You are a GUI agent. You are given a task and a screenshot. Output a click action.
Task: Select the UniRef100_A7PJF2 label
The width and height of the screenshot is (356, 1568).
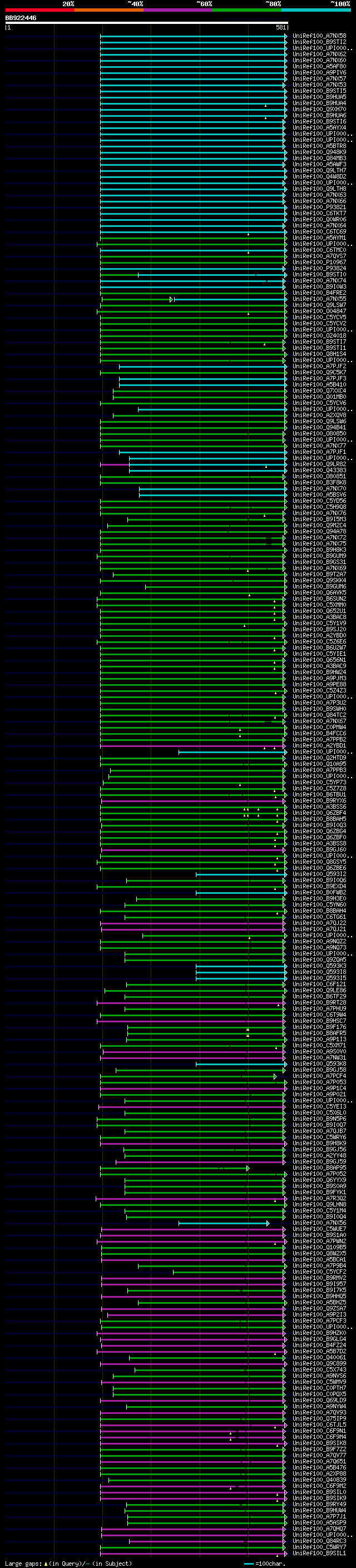319,367
